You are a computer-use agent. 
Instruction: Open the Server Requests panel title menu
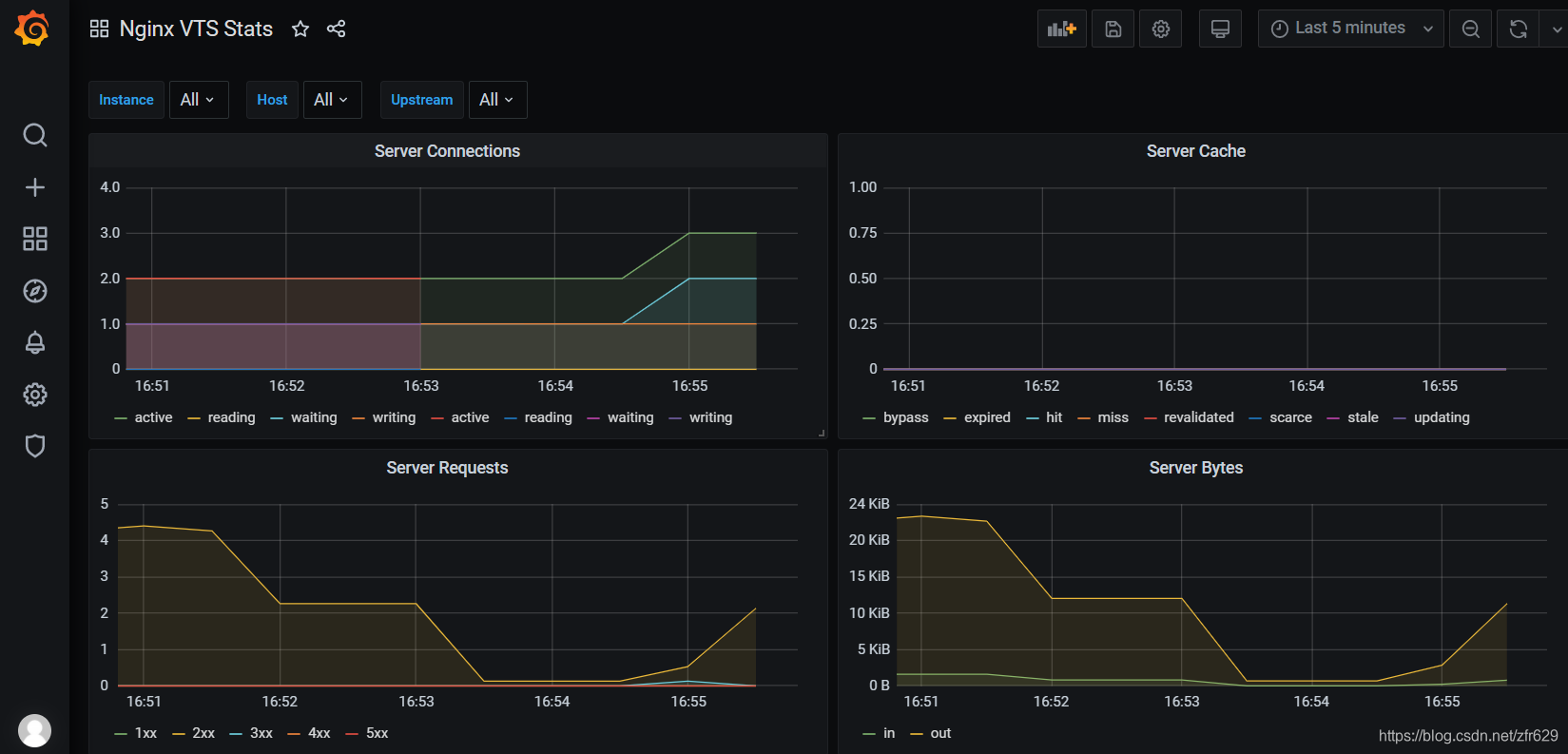coord(447,468)
